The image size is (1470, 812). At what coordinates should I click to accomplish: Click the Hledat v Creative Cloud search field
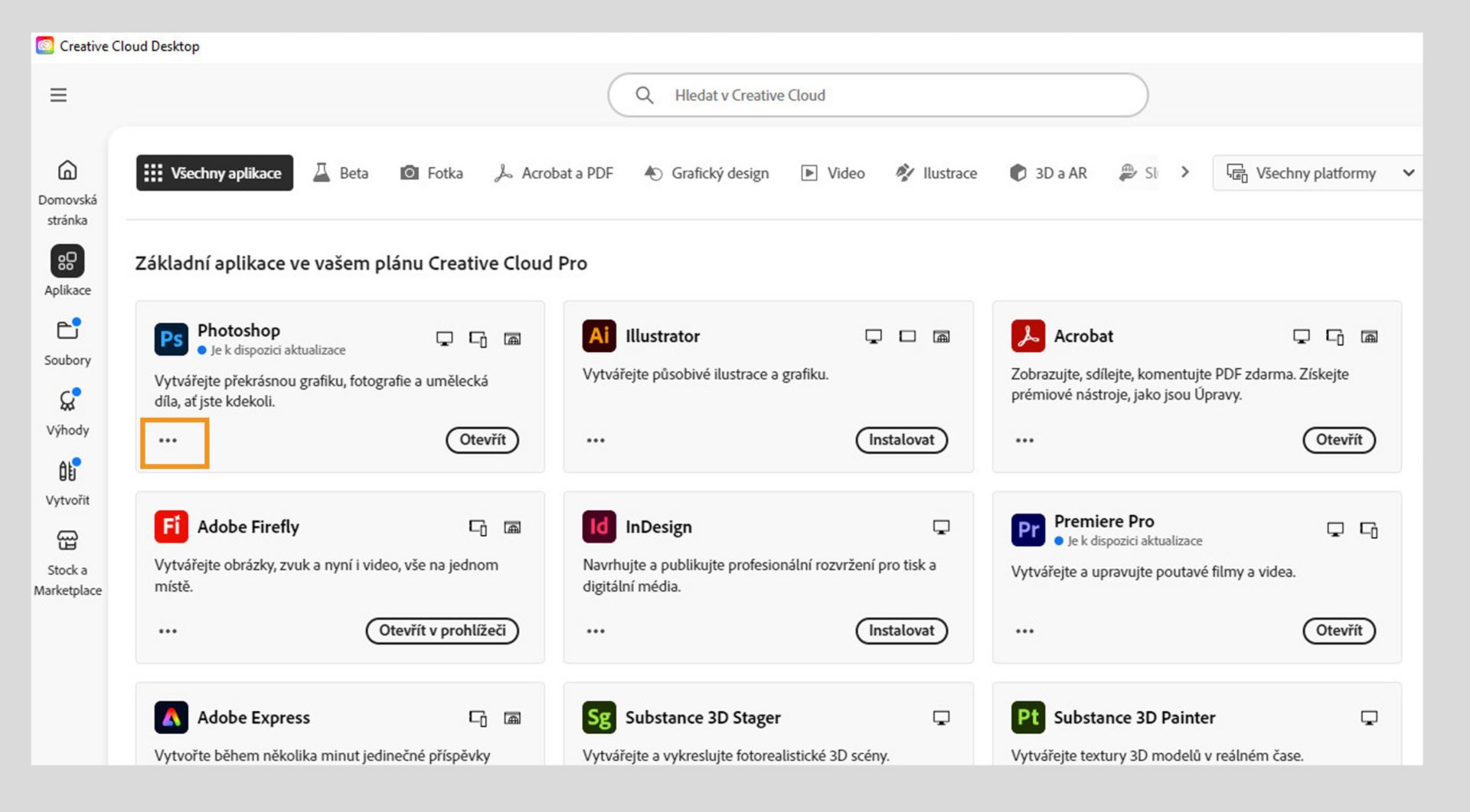(877, 95)
